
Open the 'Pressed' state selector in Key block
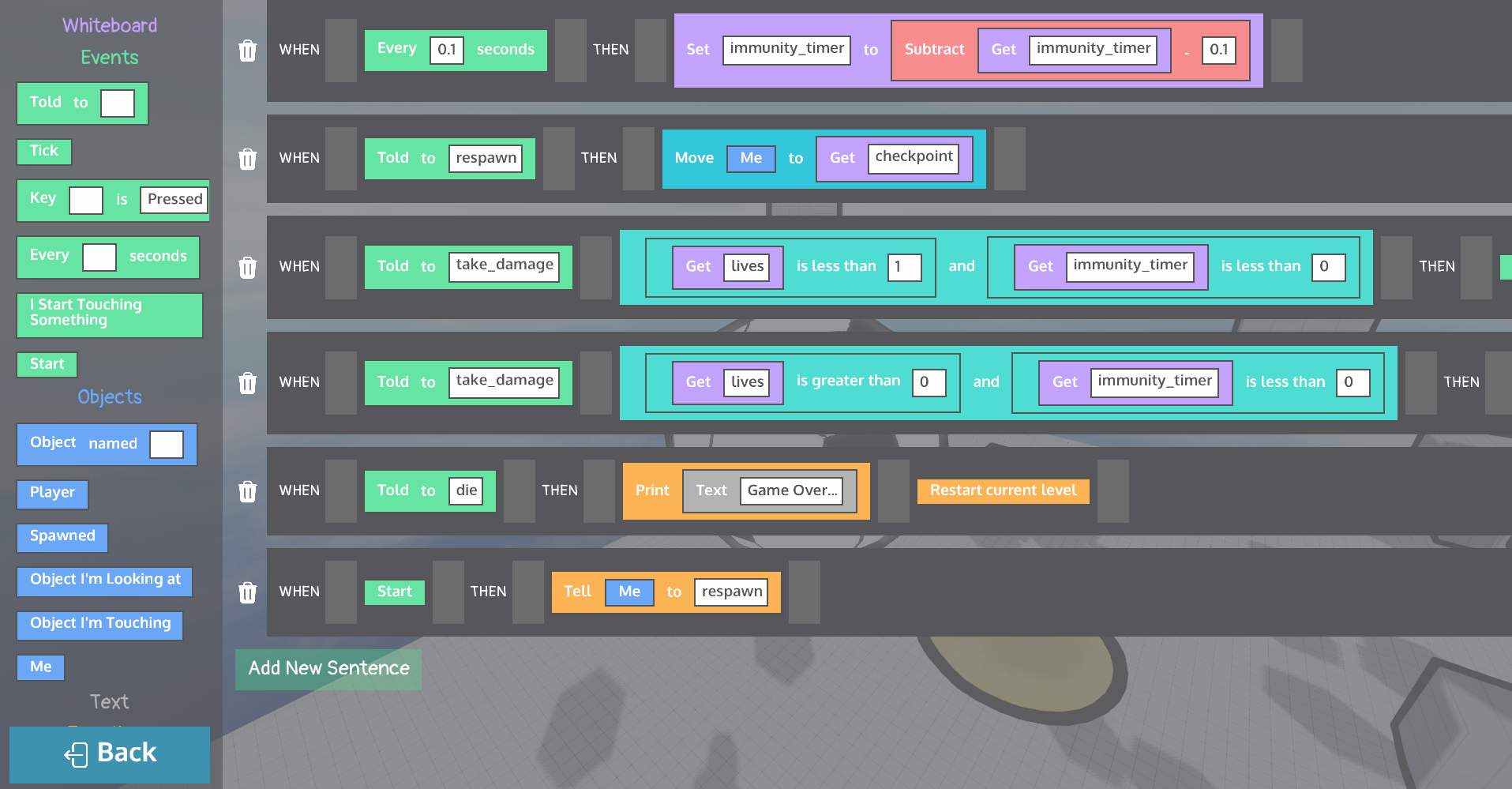pyautogui.click(x=174, y=200)
